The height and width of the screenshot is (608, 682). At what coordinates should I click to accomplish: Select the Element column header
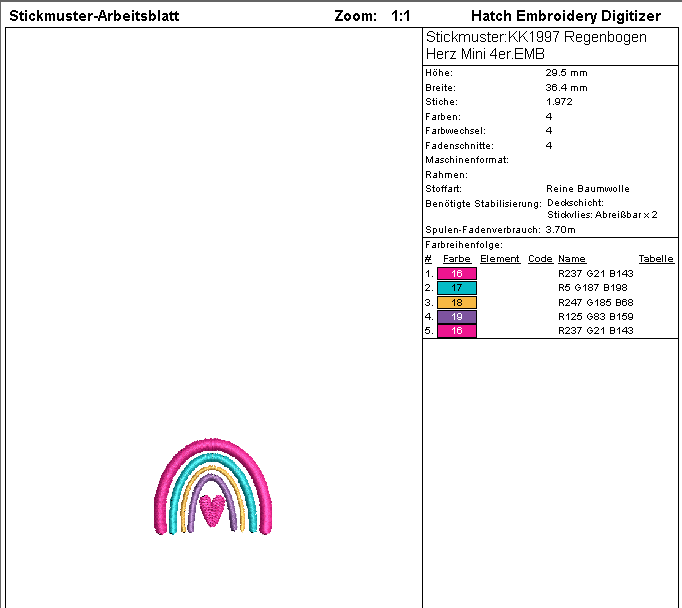coord(499,259)
